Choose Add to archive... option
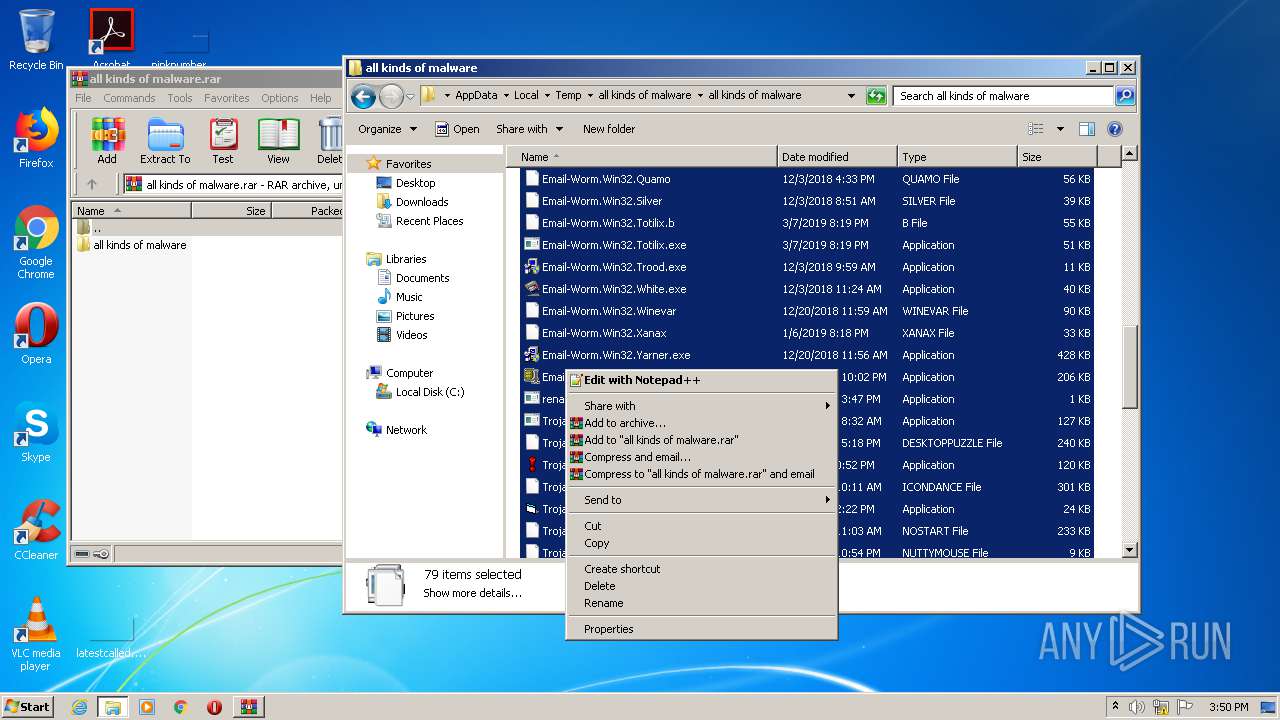The height and width of the screenshot is (720, 1280). [x=701, y=423]
